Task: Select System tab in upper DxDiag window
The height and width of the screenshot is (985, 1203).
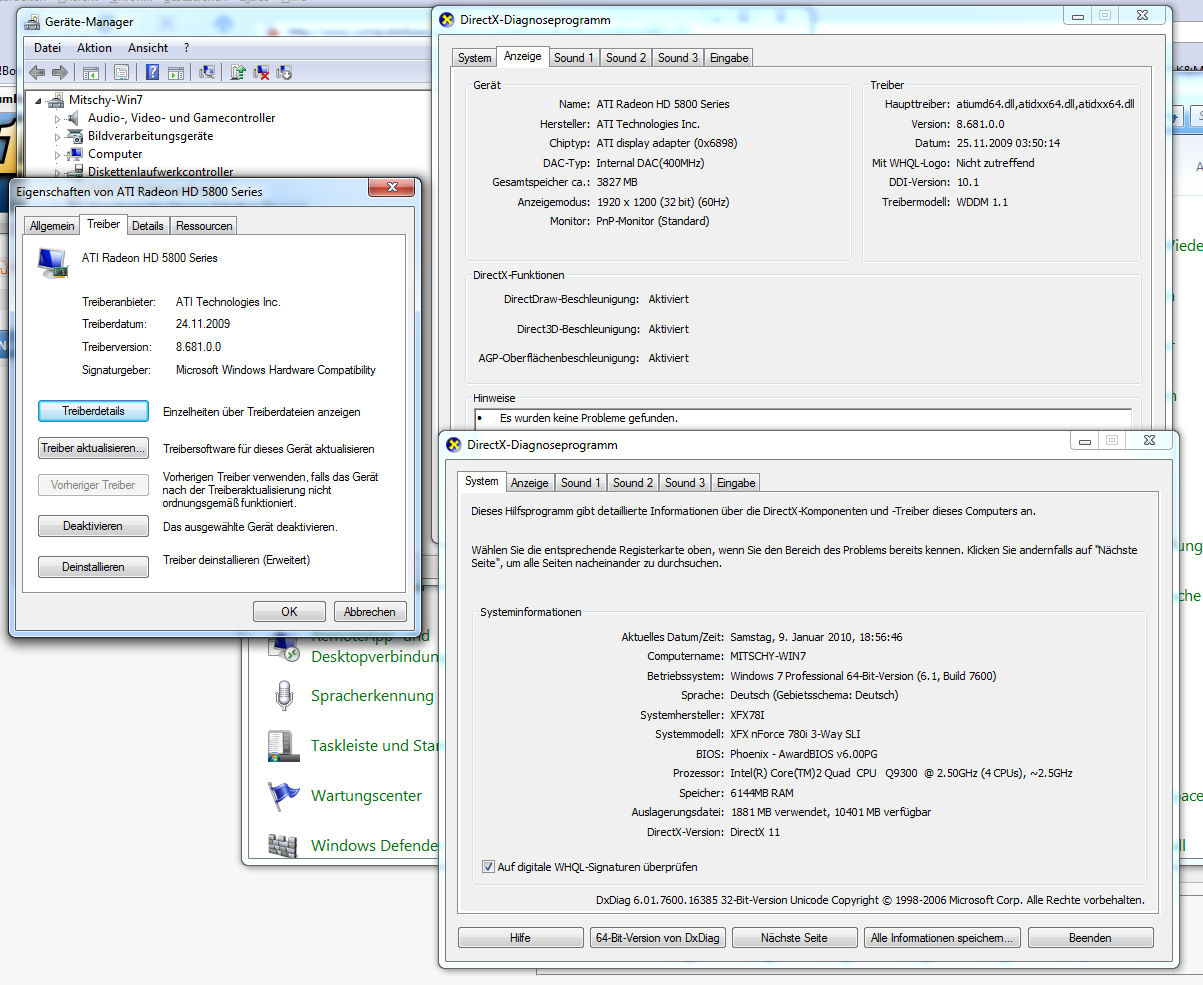Action: tap(475, 58)
